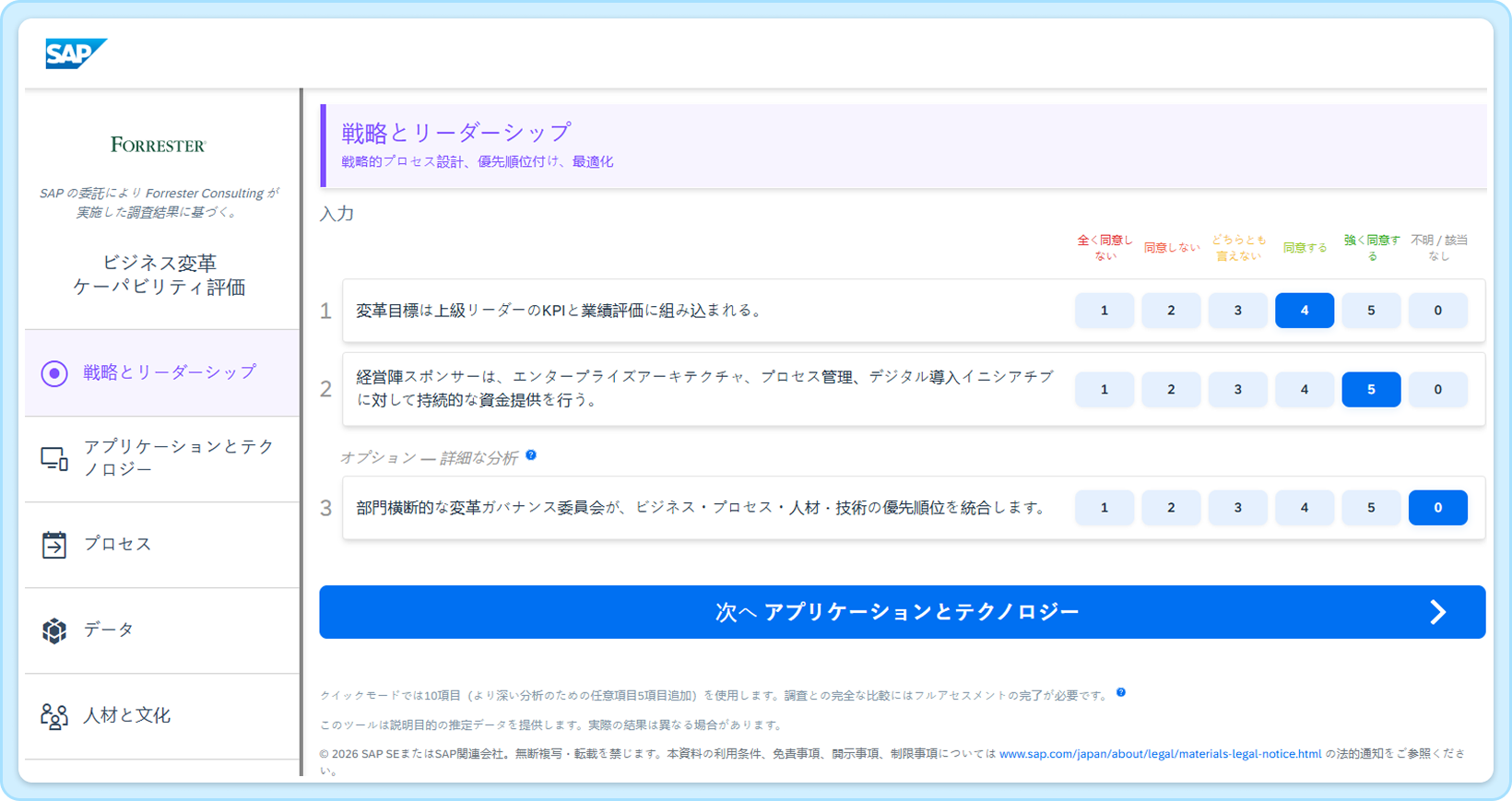Screen dimensions: 1512x801
Task: Click the プロセス calendar-arrow icon
Action: [x=54, y=545]
